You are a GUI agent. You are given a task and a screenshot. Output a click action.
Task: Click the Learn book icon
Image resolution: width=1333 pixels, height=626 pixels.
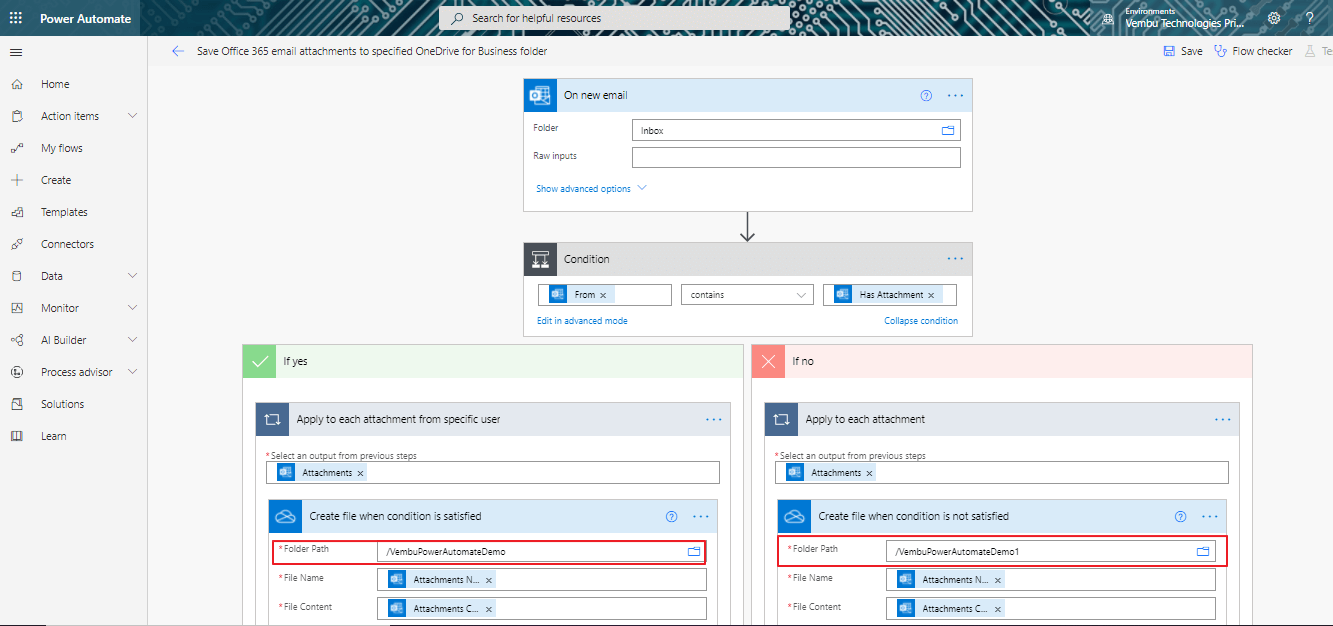(x=16, y=436)
